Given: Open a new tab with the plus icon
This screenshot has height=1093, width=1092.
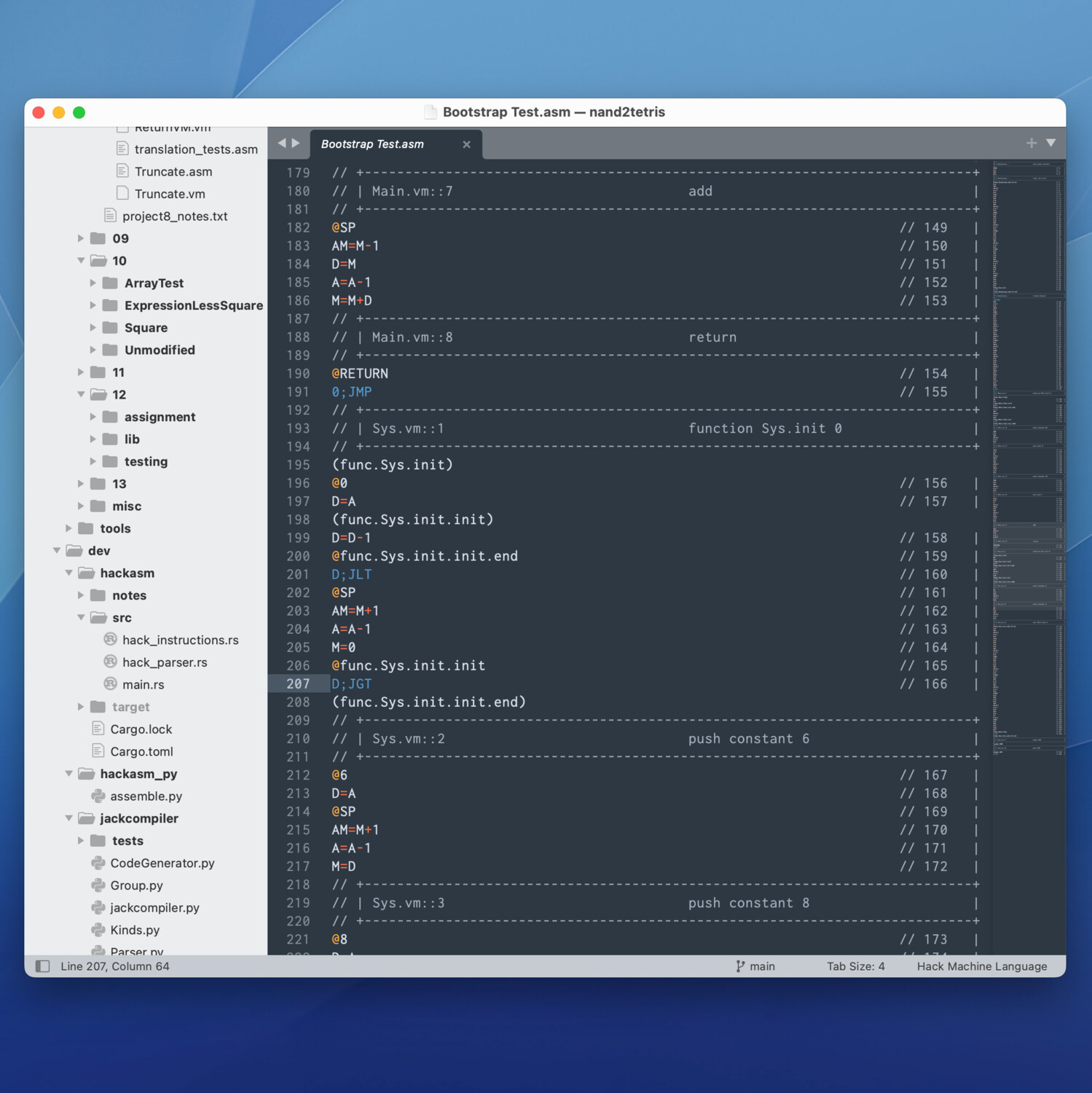Looking at the screenshot, I should [x=1031, y=143].
